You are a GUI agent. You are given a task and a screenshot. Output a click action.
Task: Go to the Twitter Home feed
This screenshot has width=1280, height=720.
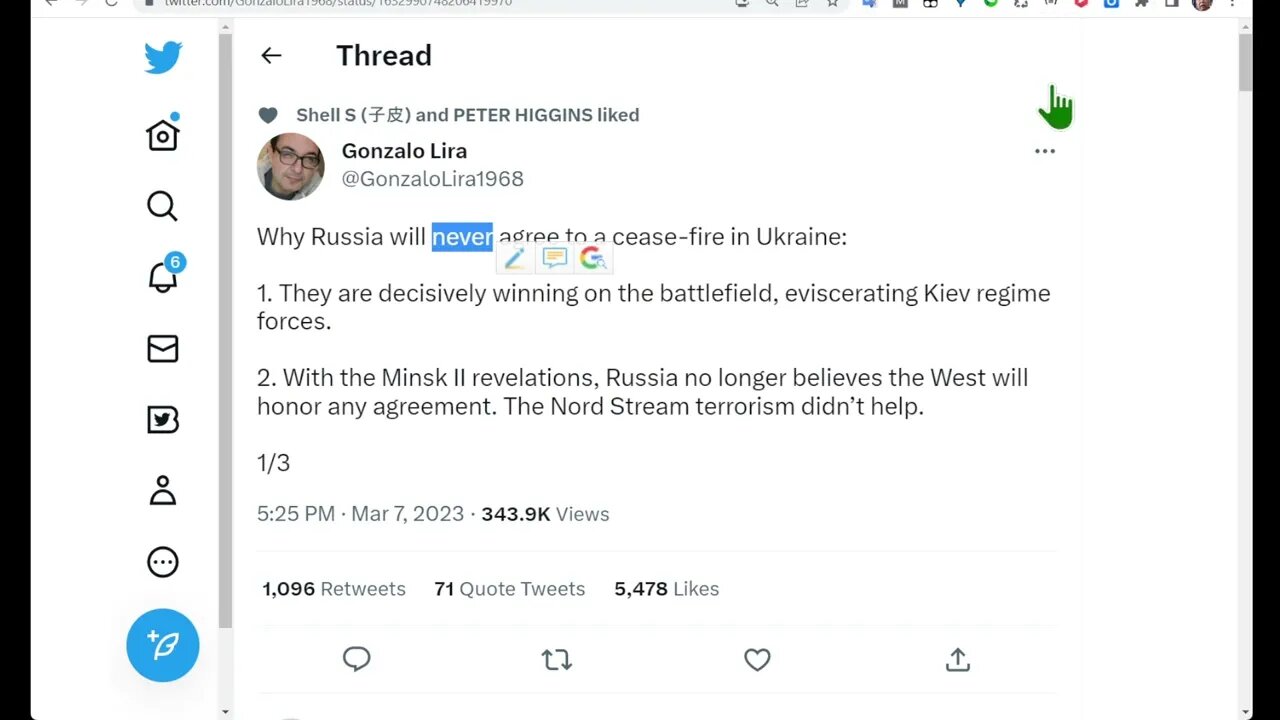point(163,135)
